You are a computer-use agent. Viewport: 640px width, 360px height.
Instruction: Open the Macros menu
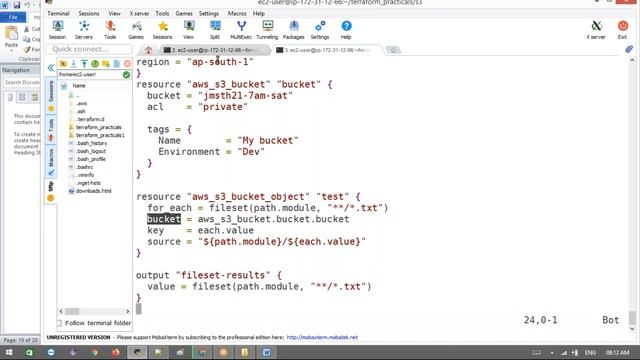click(x=237, y=13)
